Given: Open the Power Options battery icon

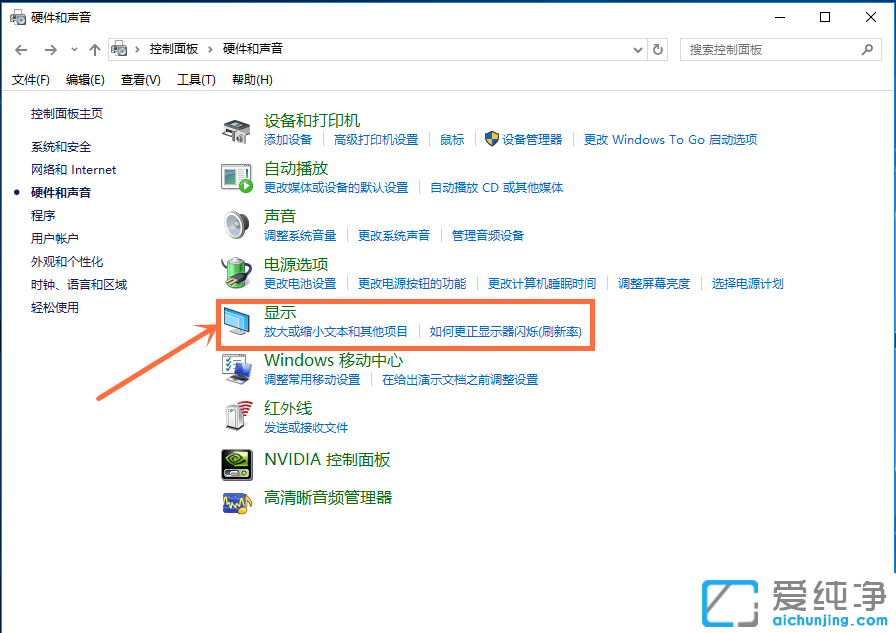Looking at the screenshot, I should 236,273.
